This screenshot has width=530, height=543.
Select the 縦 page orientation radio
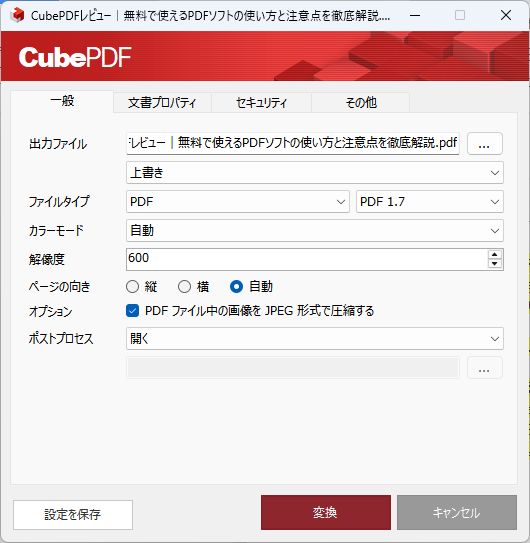tap(132, 287)
